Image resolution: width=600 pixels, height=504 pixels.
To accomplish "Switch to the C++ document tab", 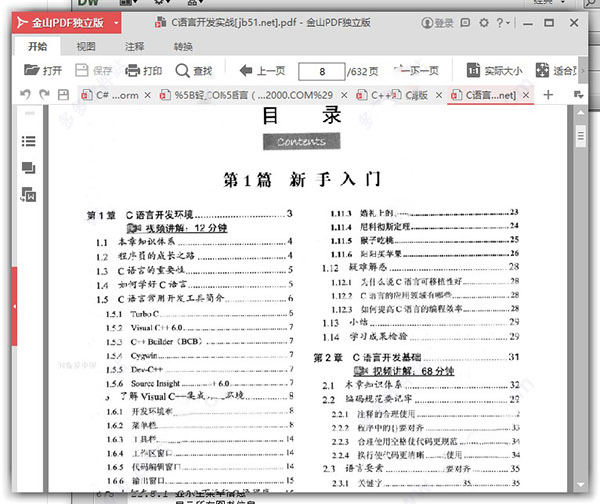I will [x=393, y=95].
